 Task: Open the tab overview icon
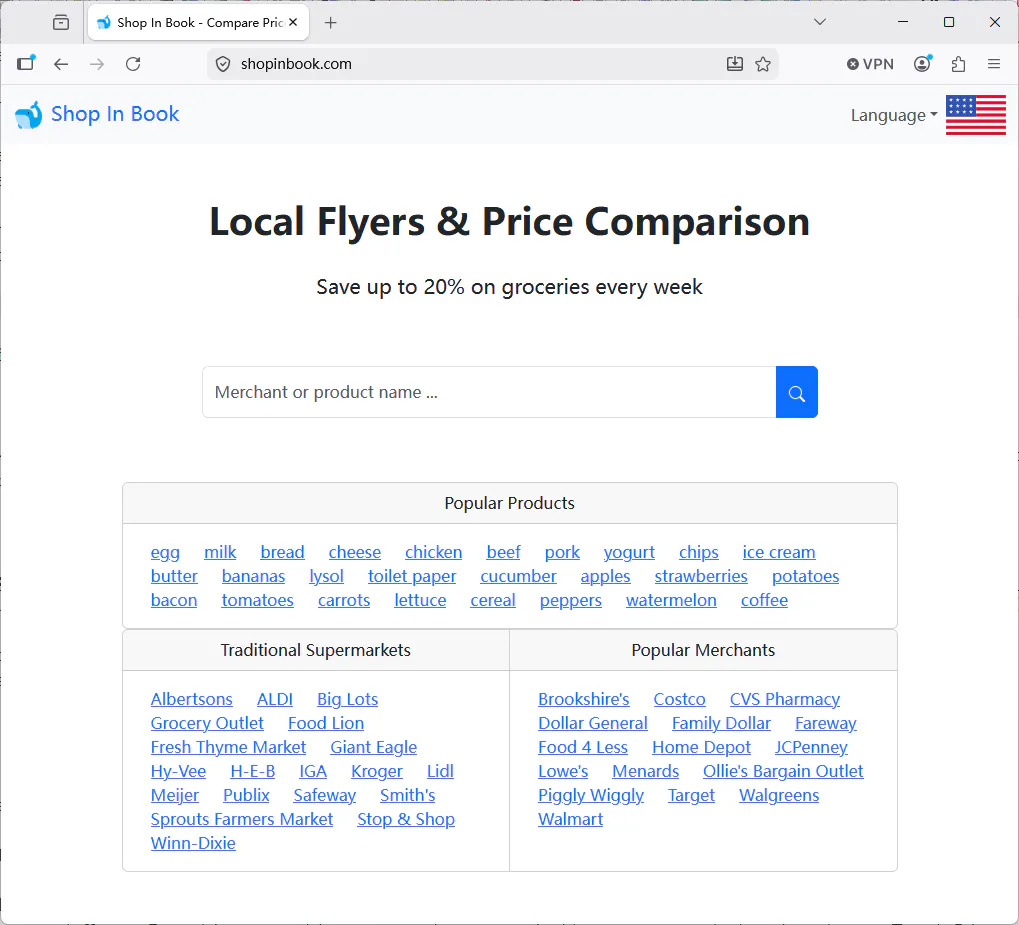pyautogui.click(x=61, y=22)
